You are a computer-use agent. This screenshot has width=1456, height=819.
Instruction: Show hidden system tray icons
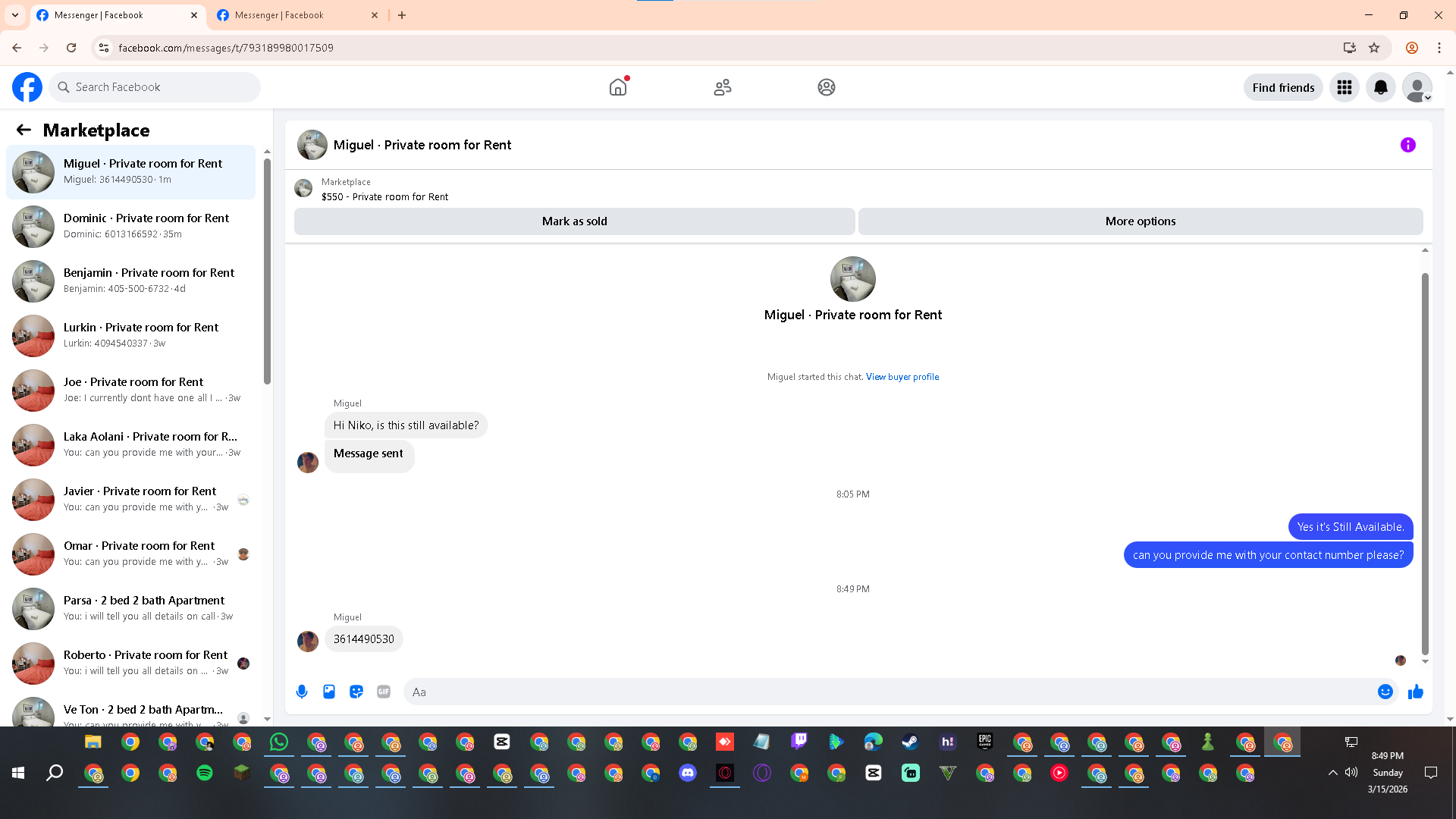[x=1332, y=773]
